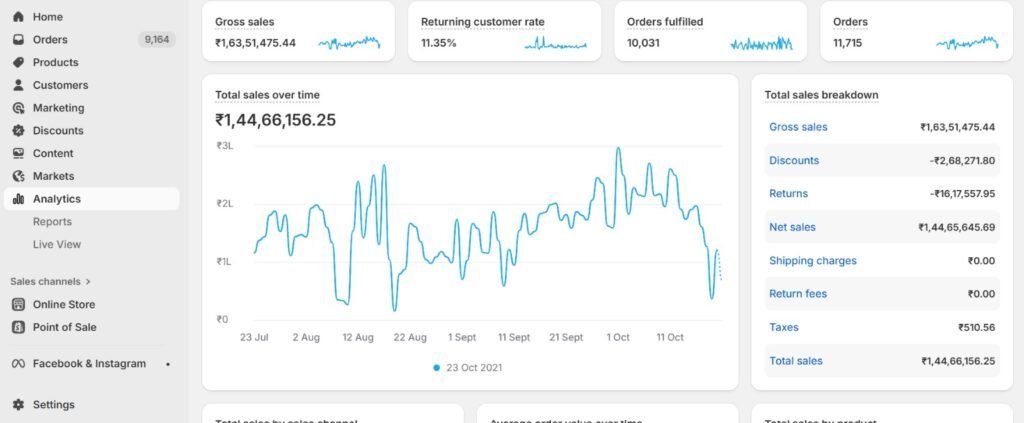Click the Net sales breakdown link
This screenshot has width=1024, height=423.
(792, 227)
